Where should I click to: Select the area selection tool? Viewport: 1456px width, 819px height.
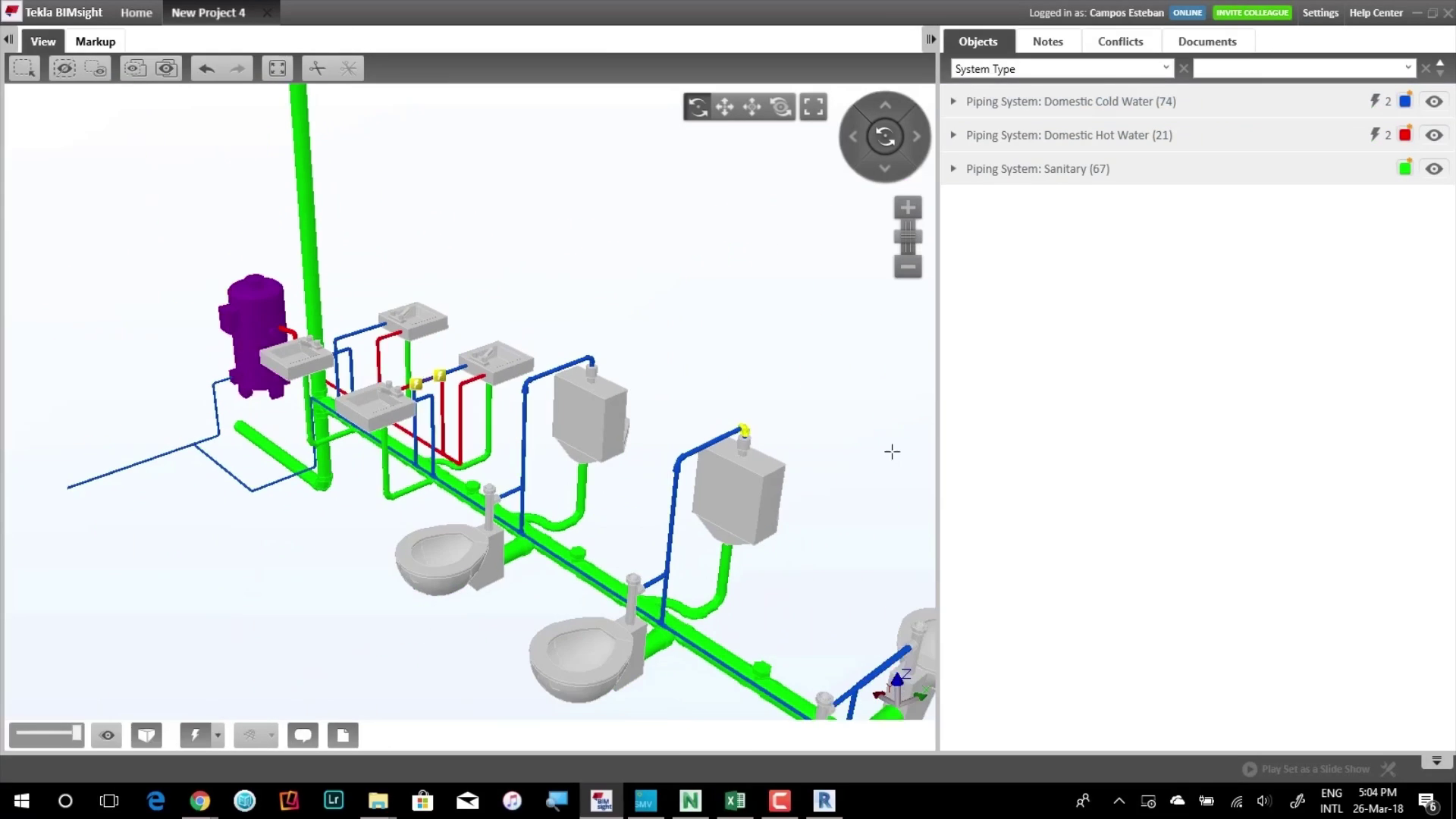tap(24, 68)
